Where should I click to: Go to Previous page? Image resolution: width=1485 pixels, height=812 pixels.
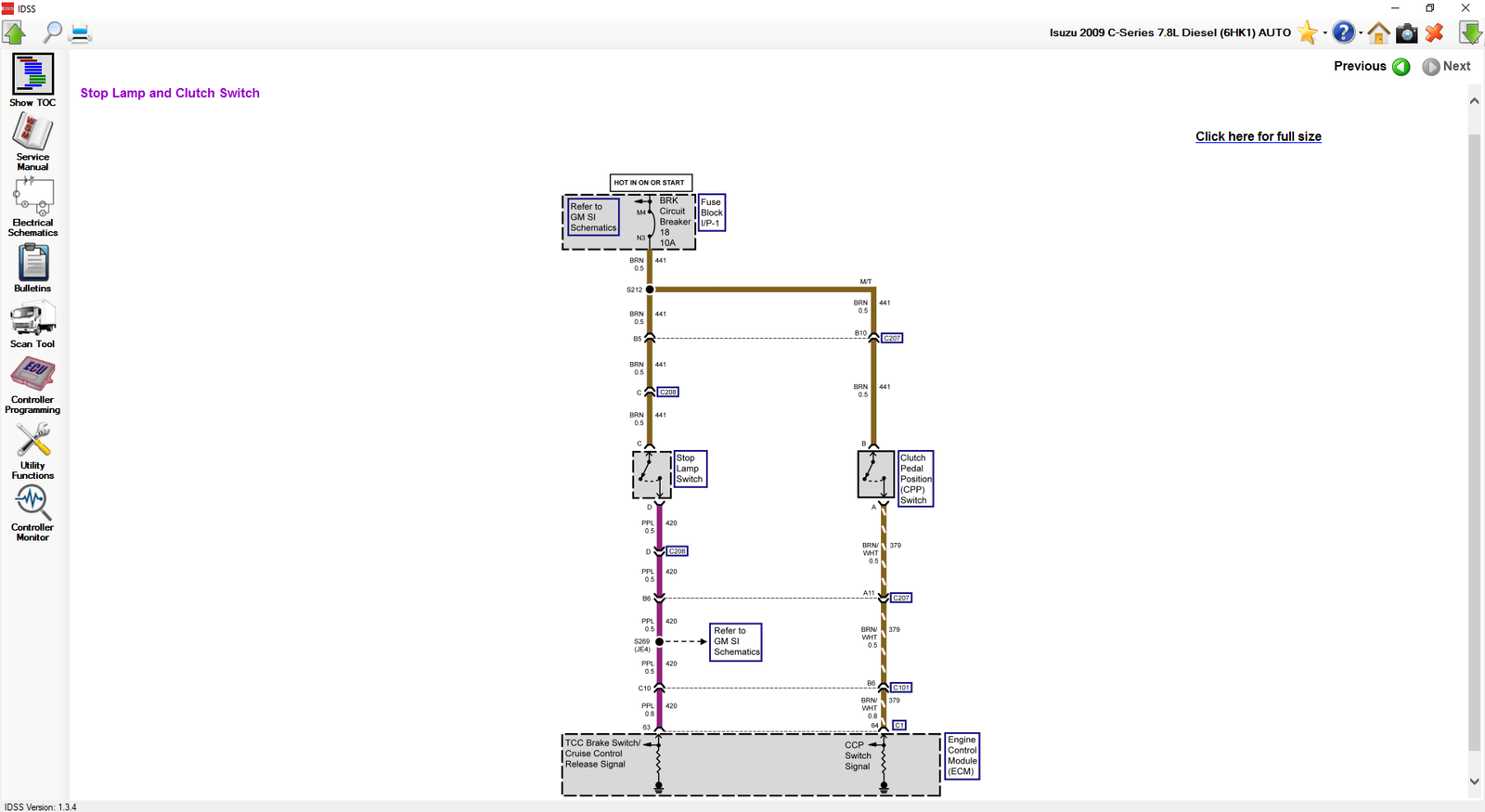pyautogui.click(x=1372, y=66)
